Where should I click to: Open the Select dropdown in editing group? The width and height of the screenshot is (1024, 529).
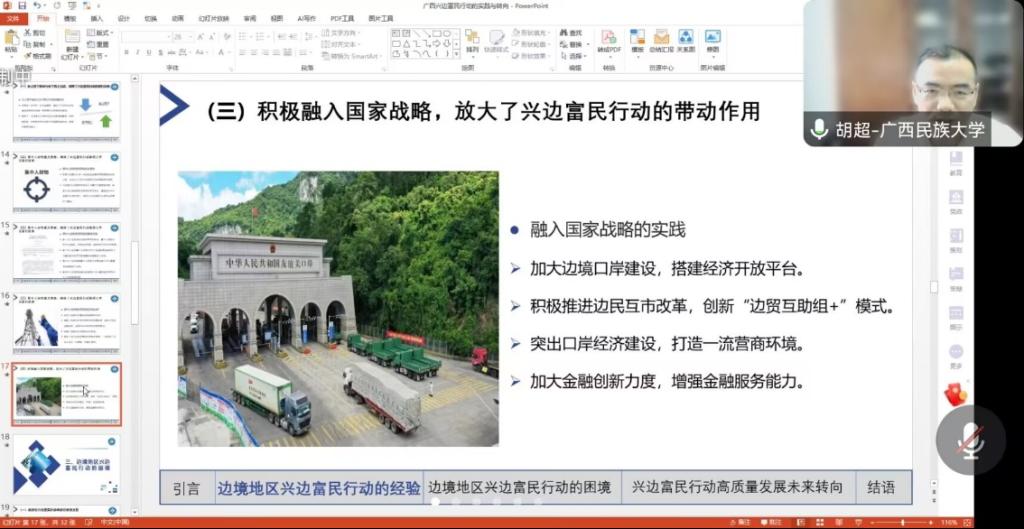click(576, 56)
